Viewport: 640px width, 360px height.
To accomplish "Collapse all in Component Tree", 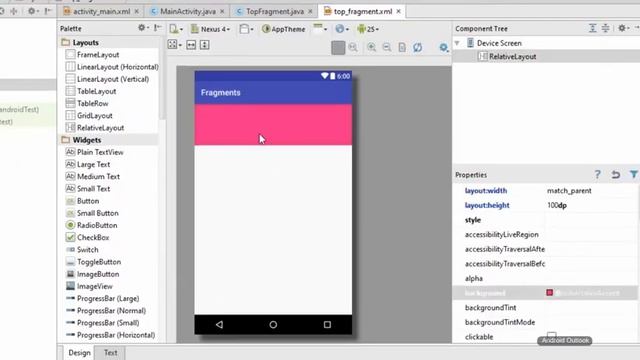I will (605, 28).
